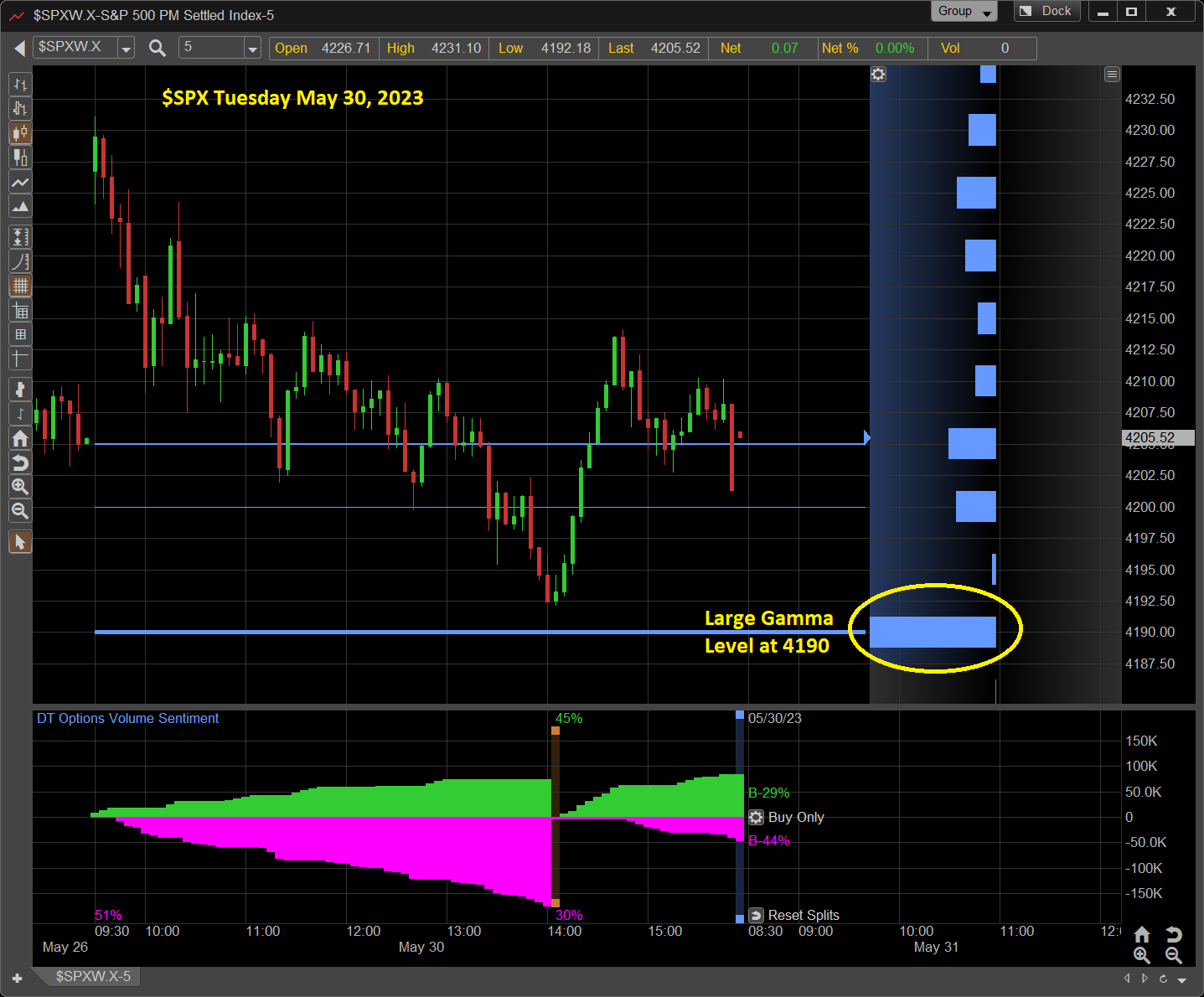Click the thin bar-width icon in left toolbar
Viewport: 1204px width, 997px height.
tap(20, 414)
